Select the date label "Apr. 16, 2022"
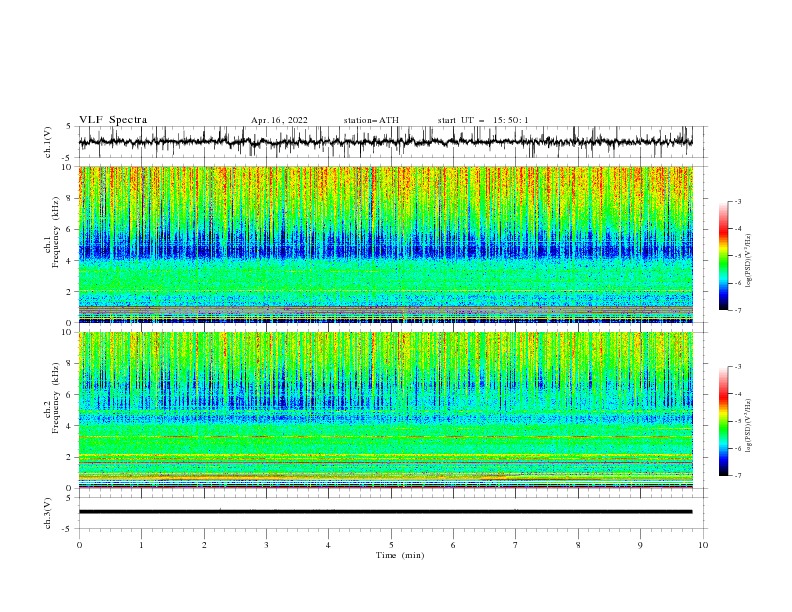 pos(279,120)
